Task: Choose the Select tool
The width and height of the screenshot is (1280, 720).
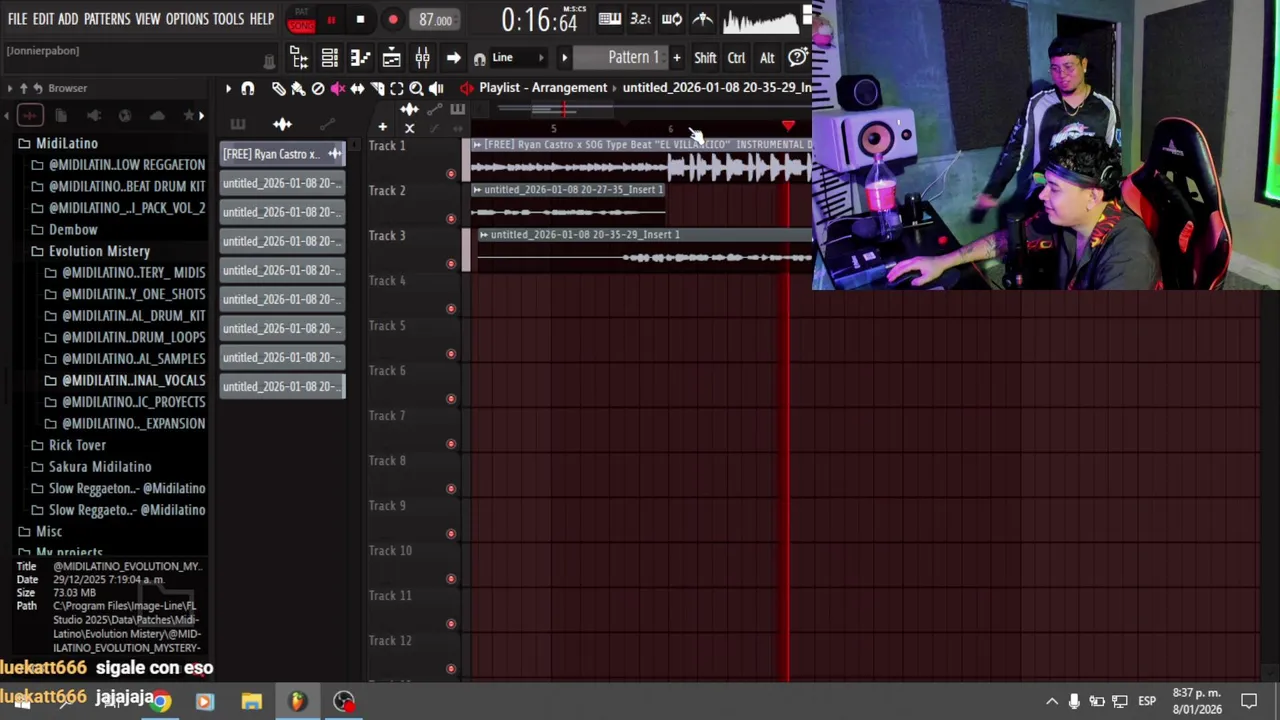Action: pos(397,88)
